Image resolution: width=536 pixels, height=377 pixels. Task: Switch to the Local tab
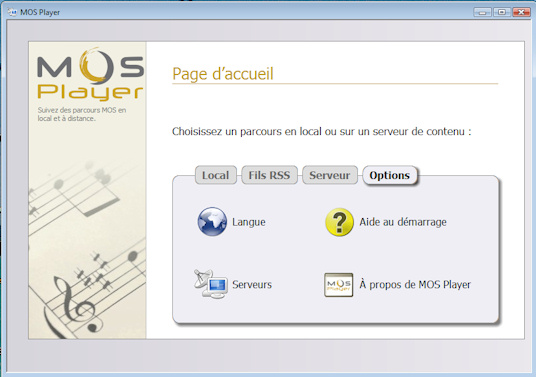coord(216,175)
